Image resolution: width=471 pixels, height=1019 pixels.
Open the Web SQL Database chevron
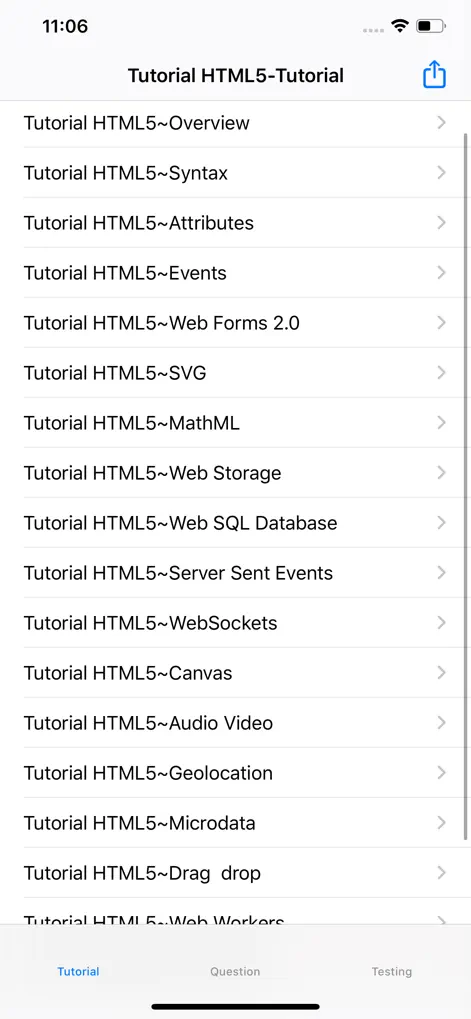tap(442, 522)
